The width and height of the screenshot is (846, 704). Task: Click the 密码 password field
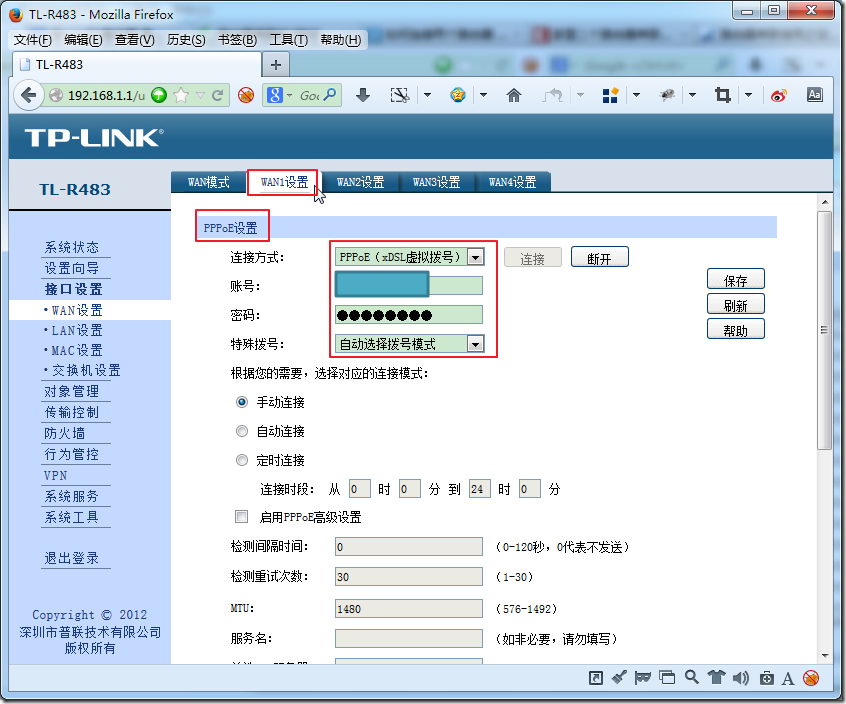408,315
